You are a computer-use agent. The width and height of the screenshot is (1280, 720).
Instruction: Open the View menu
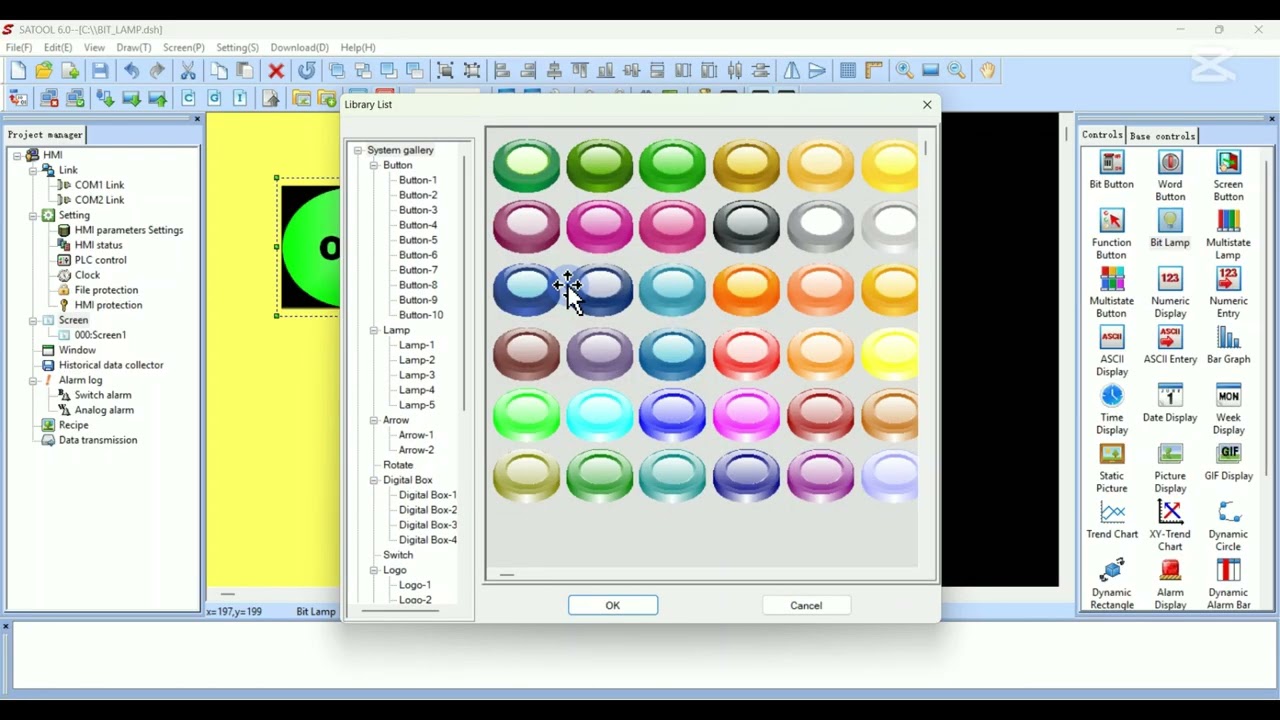(x=94, y=47)
